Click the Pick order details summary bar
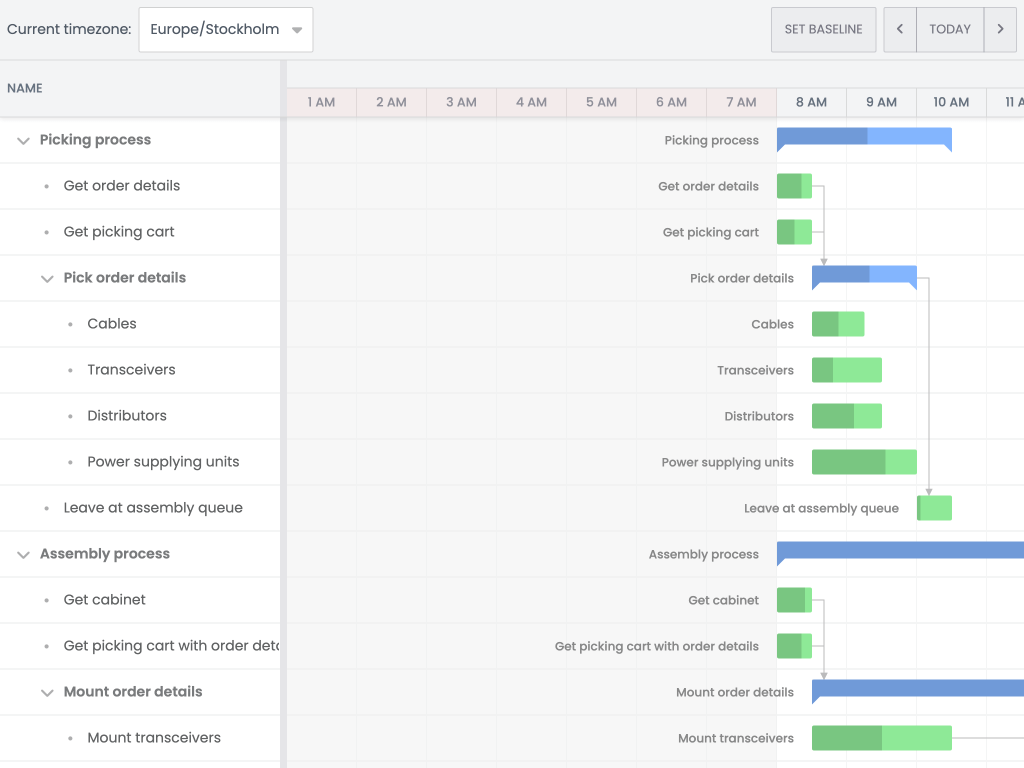Screen dimensions: 1024x768 pos(864,276)
